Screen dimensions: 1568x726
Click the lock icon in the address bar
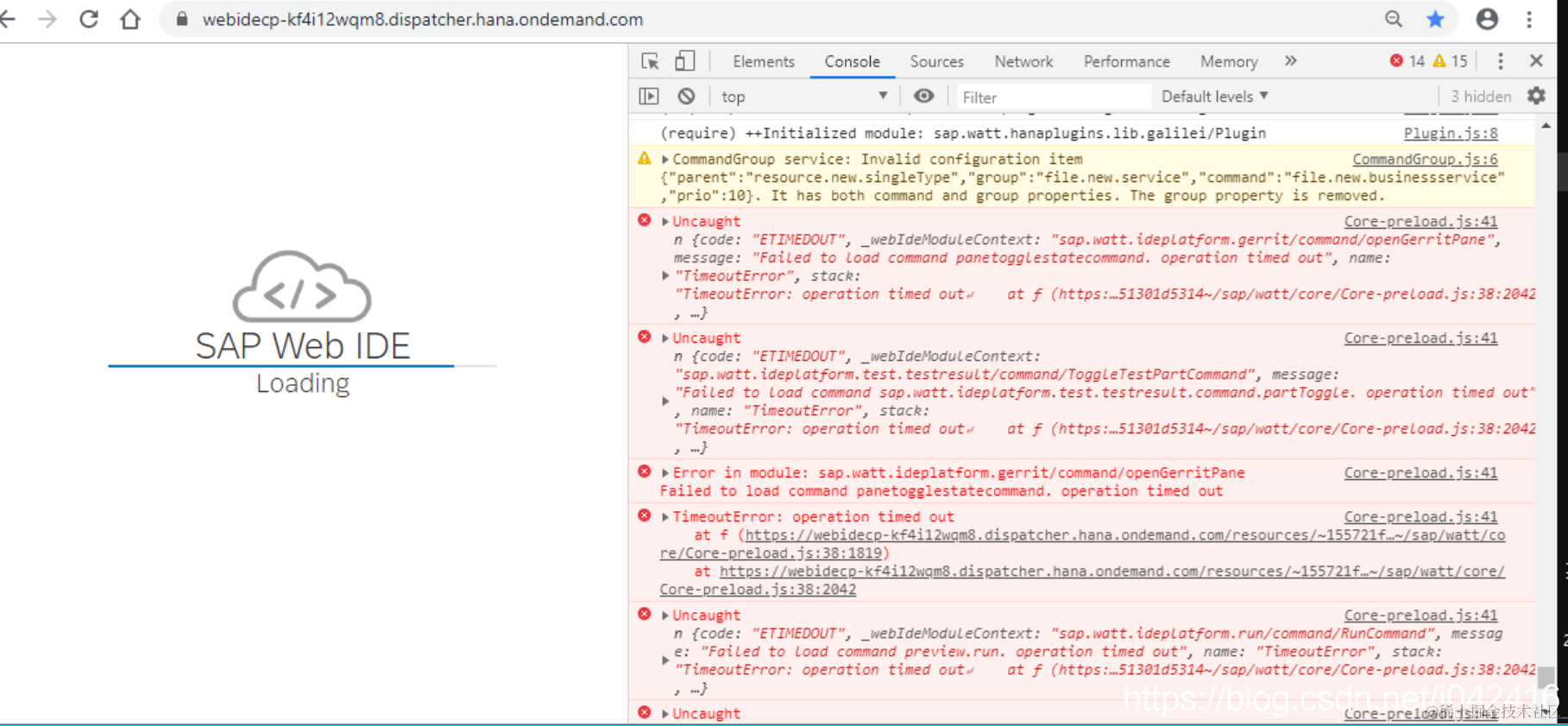pos(182,19)
